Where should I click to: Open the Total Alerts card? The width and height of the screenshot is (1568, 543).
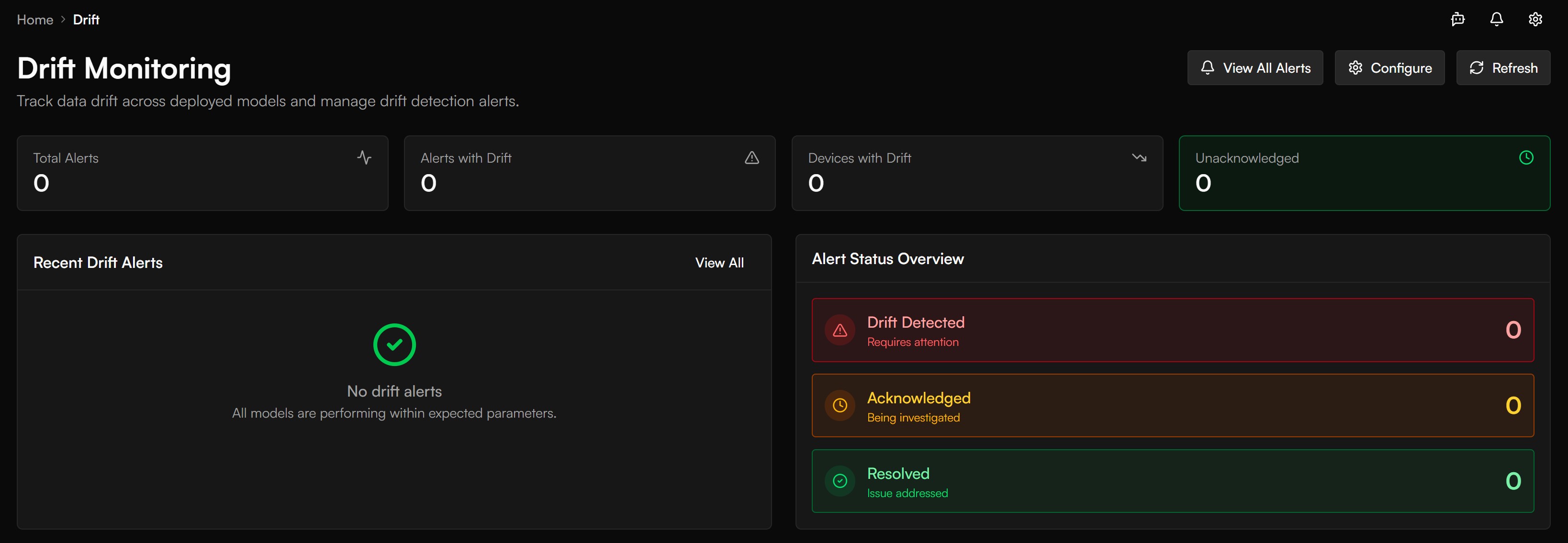coord(202,173)
